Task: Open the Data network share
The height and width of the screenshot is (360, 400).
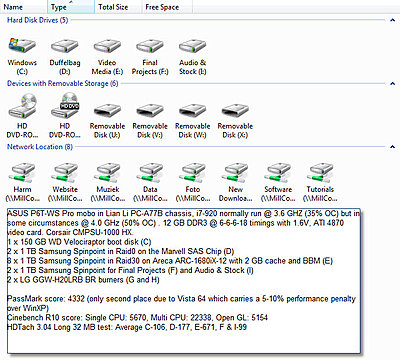Action: click(150, 182)
